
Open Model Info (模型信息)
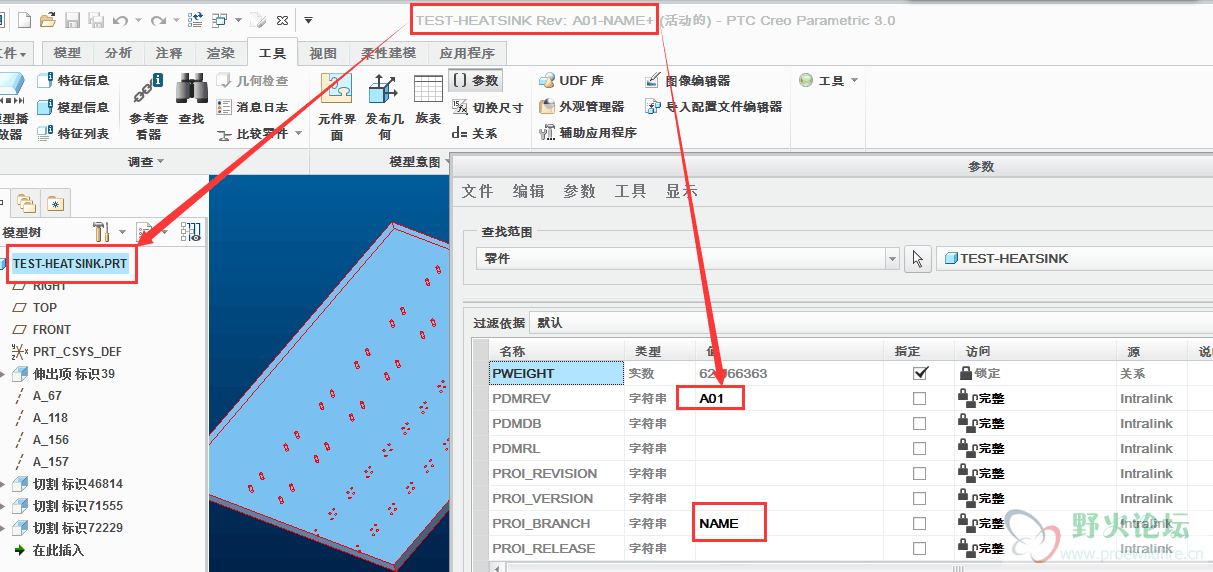pos(74,107)
